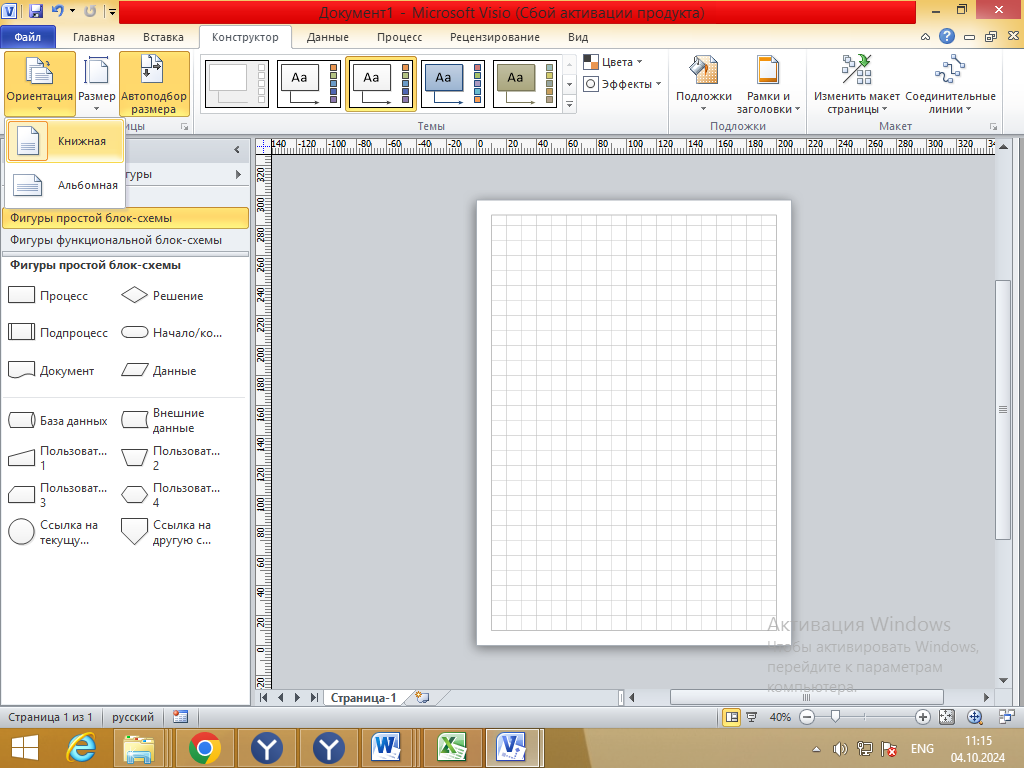Select Фигуры простой блок-схемы stencil
This screenshot has width=1024, height=768.
[x=125, y=218]
